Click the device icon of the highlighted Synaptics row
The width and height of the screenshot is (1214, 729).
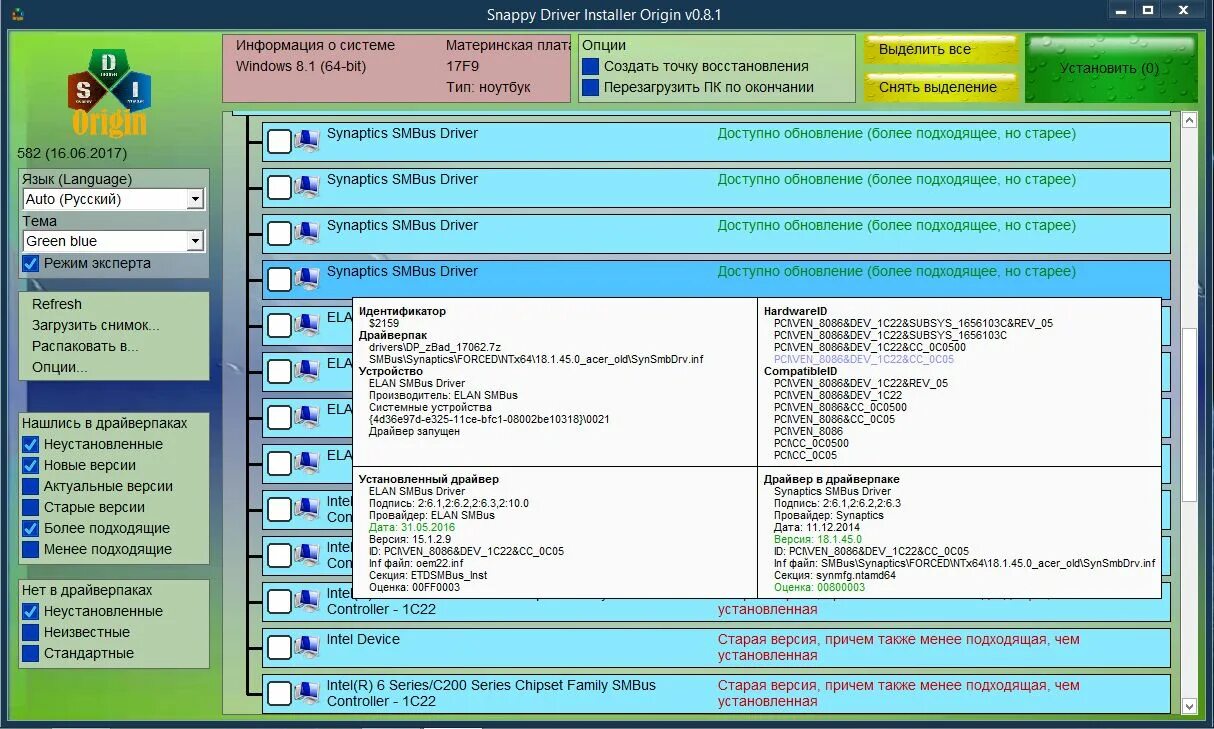(306, 279)
